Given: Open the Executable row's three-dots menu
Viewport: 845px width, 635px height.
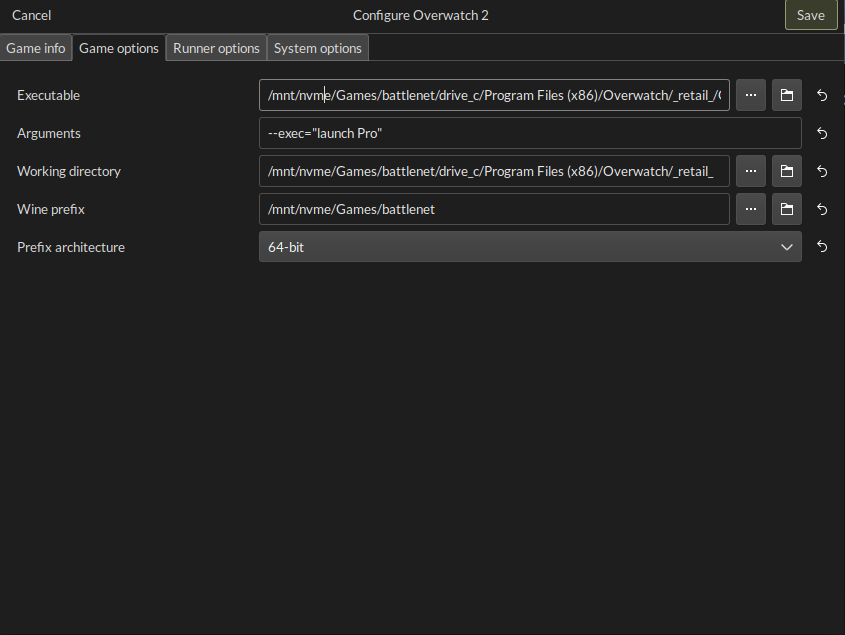Looking at the screenshot, I should coord(751,95).
